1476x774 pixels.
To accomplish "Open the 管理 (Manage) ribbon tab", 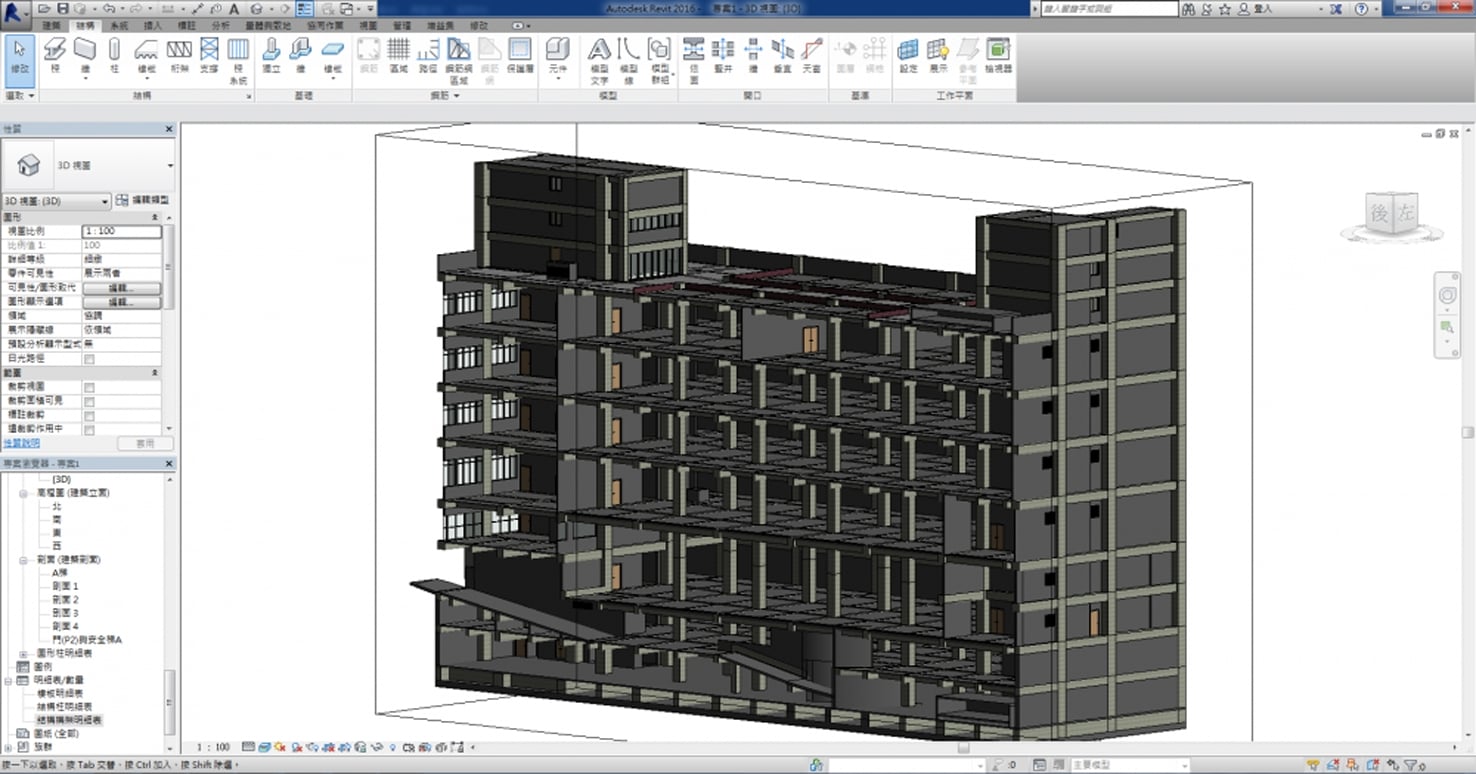I will [401, 25].
